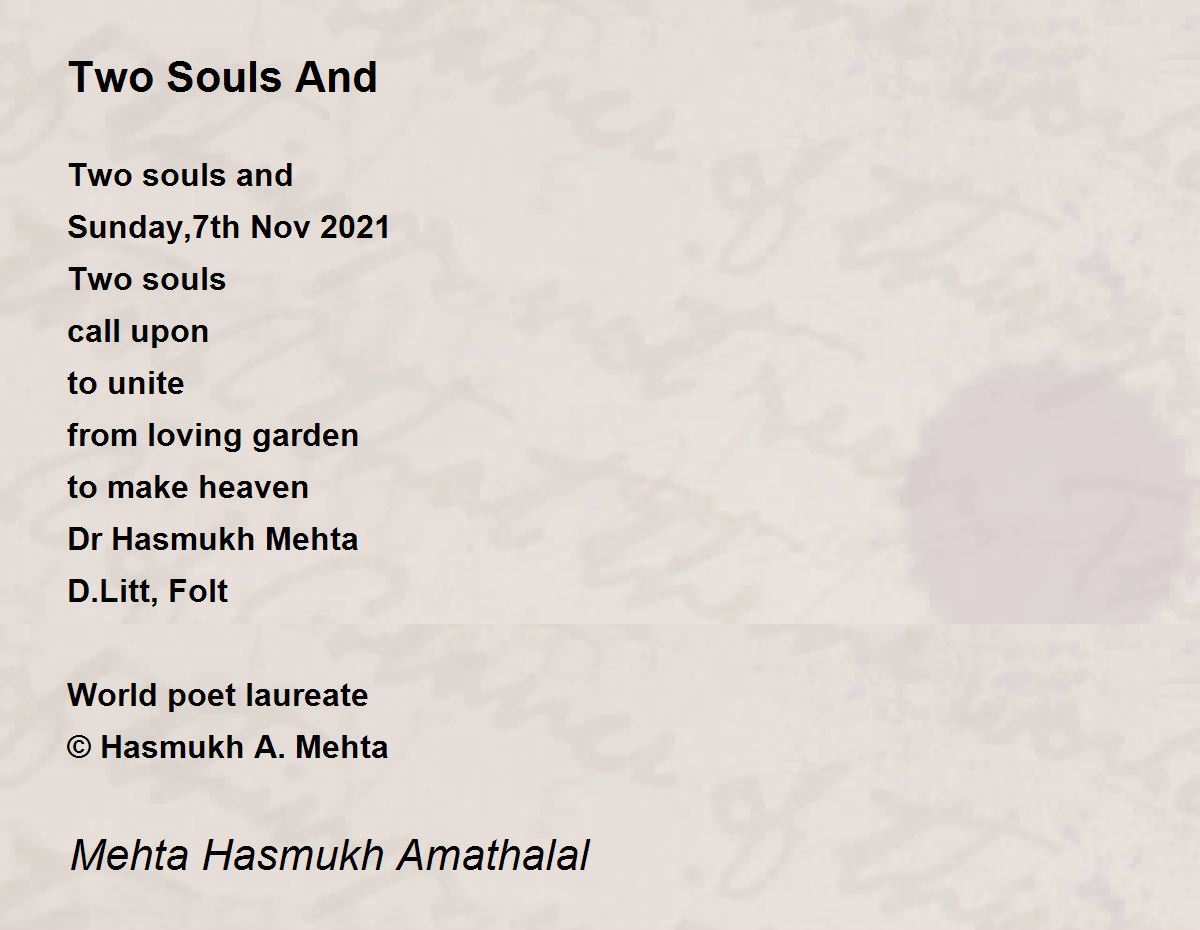The image size is (1200, 930).
Task: Click the line "call upon"
Action: click(x=138, y=332)
